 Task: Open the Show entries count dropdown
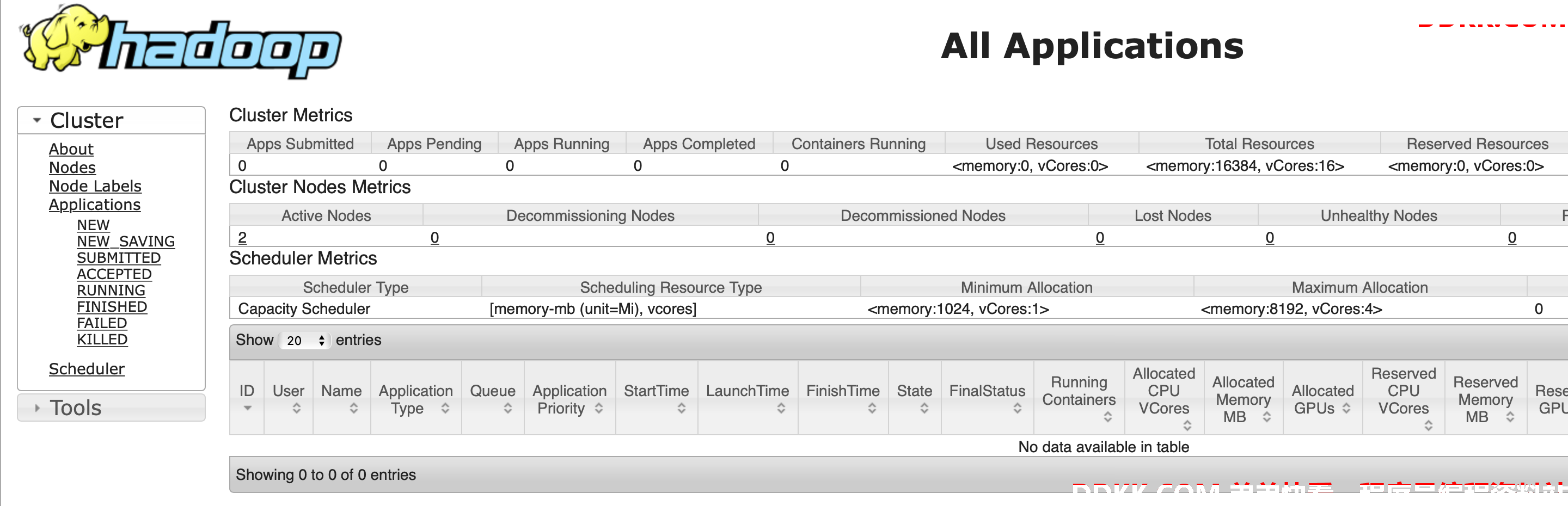pyautogui.click(x=304, y=341)
